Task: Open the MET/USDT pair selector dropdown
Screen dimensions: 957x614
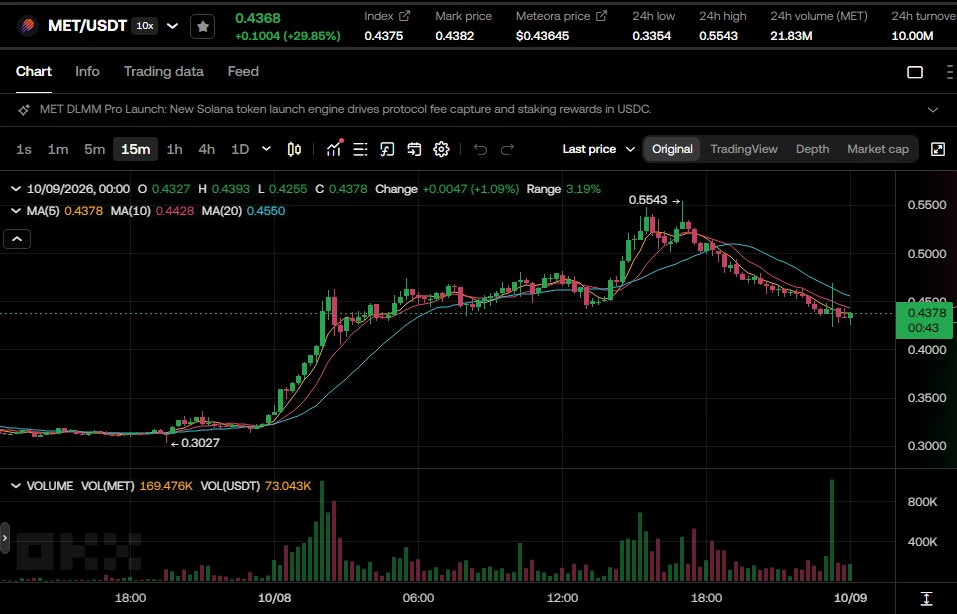Action: [173, 26]
